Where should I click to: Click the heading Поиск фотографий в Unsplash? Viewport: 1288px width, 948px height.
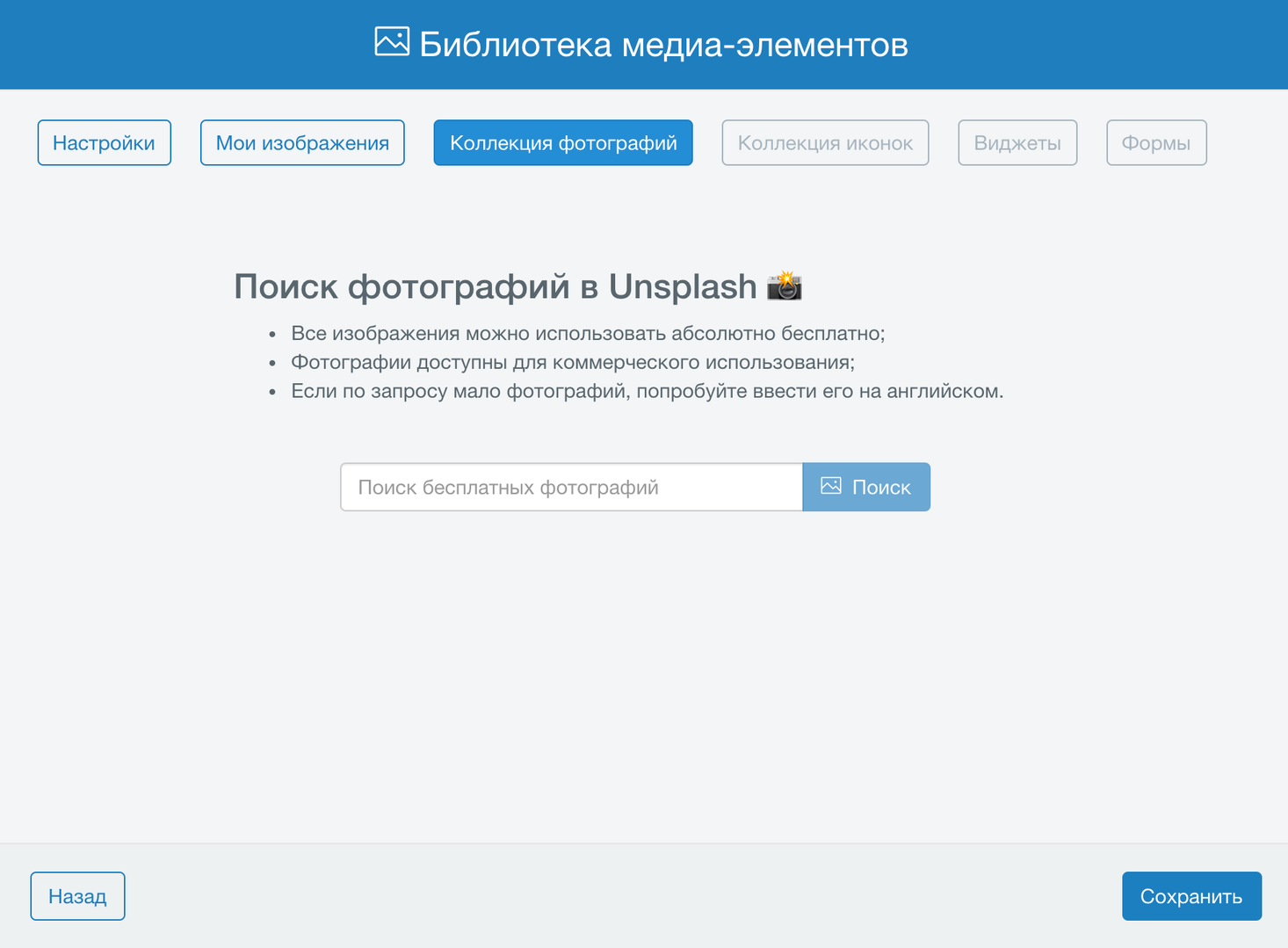(x=495, y=286)
